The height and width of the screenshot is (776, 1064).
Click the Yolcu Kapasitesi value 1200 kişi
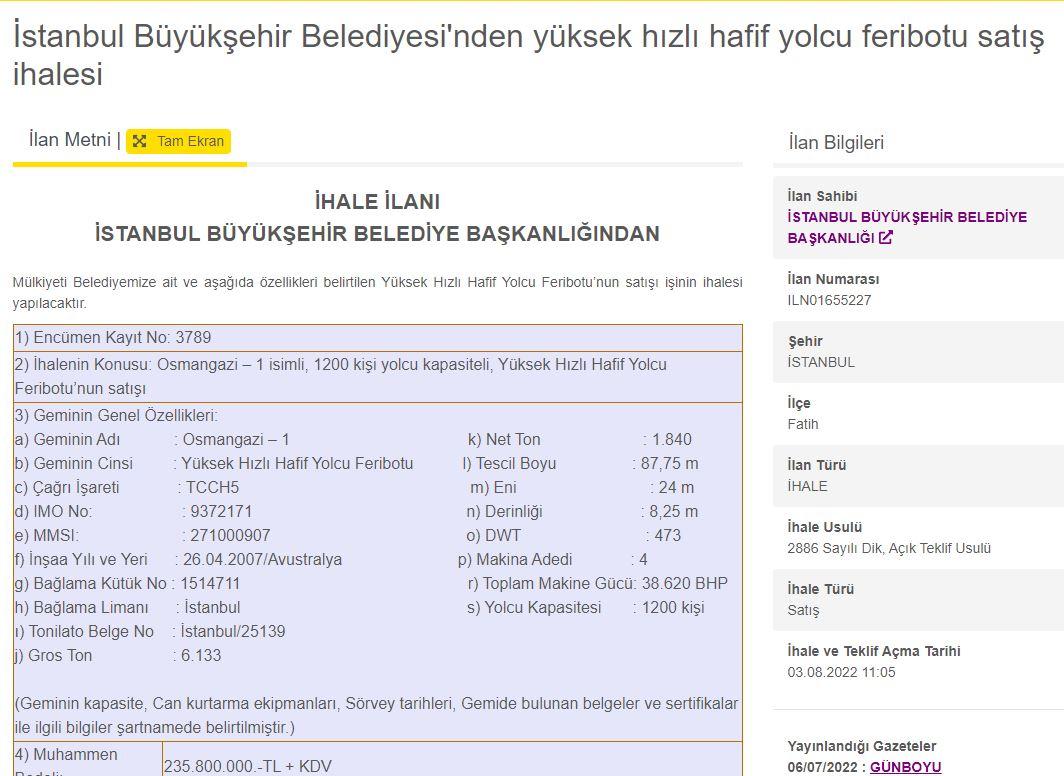click(673, 607)
